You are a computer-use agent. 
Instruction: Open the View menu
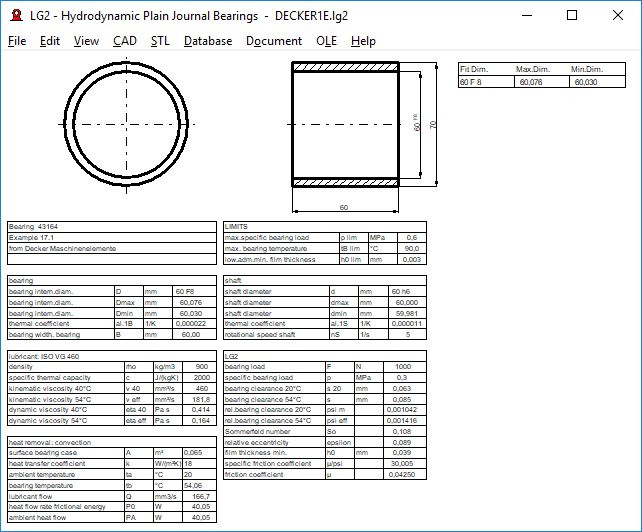[x=86, y=41]
